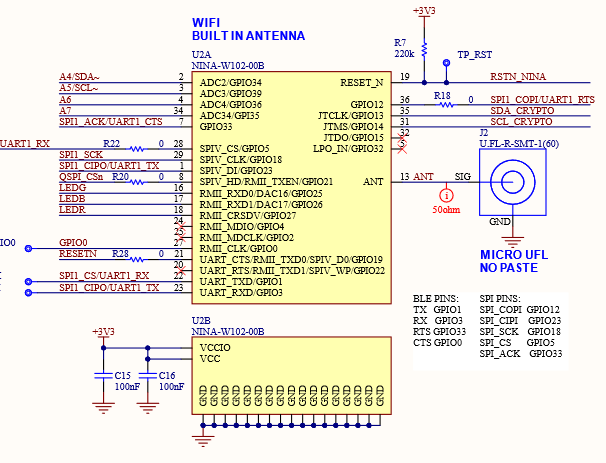Select UART_RXD/GPIO3 pin name
Viewport: 606px width, 463px height.
click(x=241, y=293)
